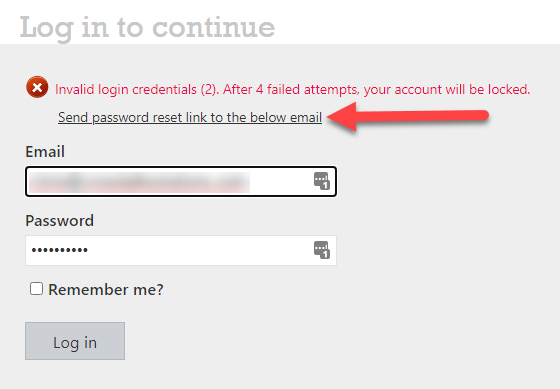Image resolution: width=560 pixels, height=389 pixels.
Task: Enable the Remember me checkbox
Action: pos(36,289)
